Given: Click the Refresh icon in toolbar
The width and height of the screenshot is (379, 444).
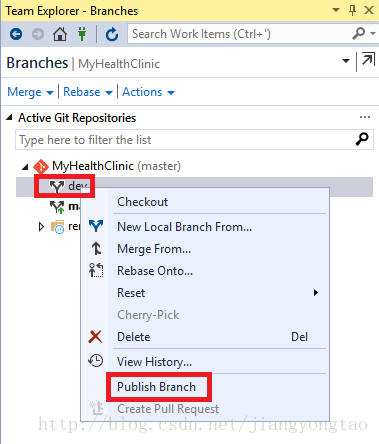Looking at the screenshot, I should point(112,34).
